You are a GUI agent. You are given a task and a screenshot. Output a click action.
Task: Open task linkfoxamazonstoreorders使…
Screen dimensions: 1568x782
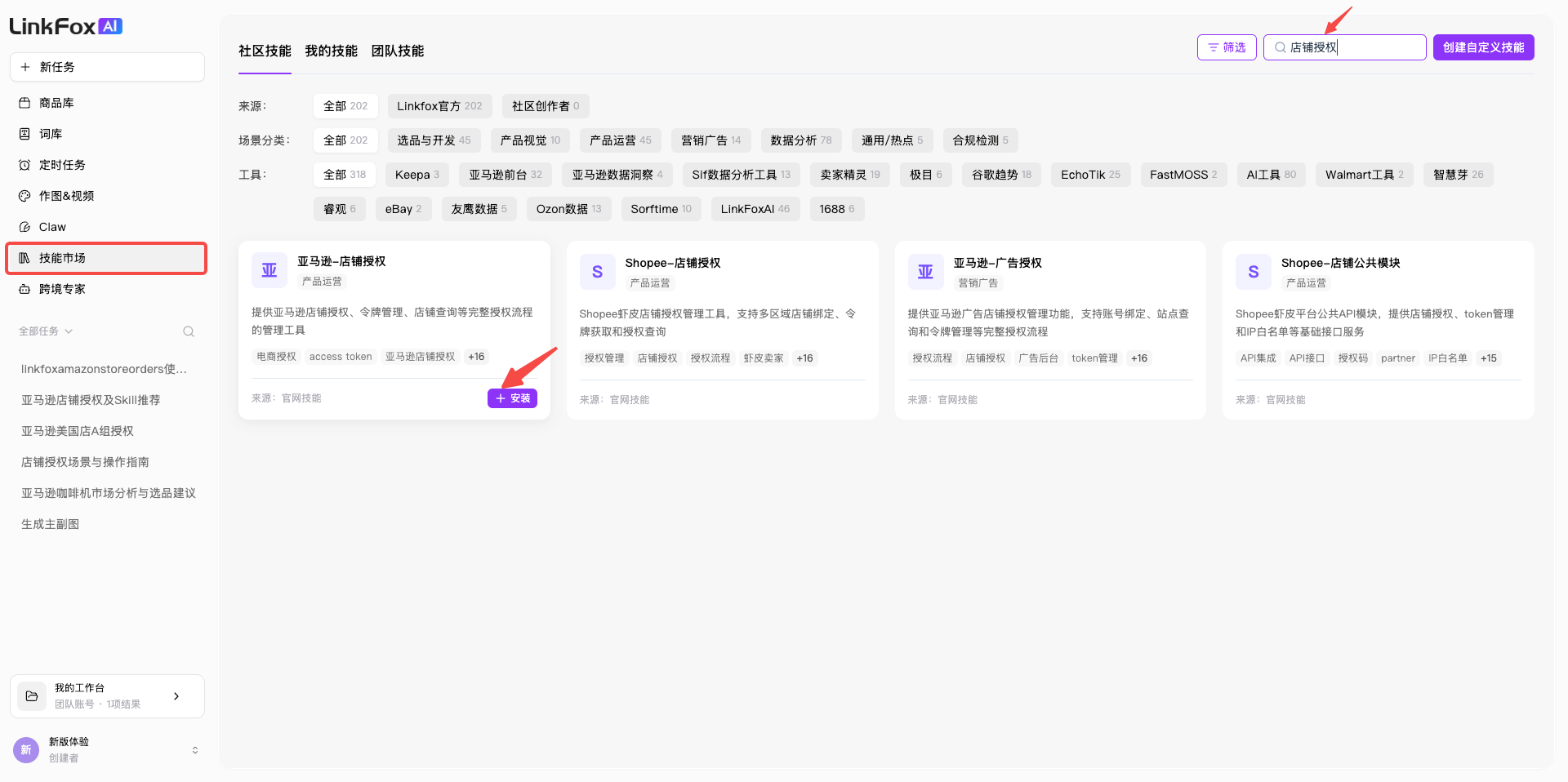(x=105, y=369)
